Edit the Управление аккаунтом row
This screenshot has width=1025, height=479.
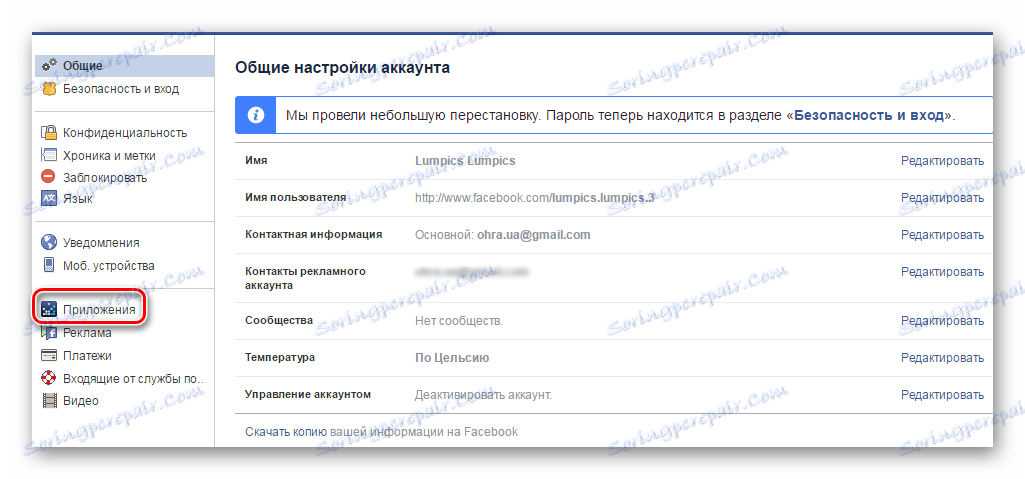pyautogui.click(x=942, y=395)
